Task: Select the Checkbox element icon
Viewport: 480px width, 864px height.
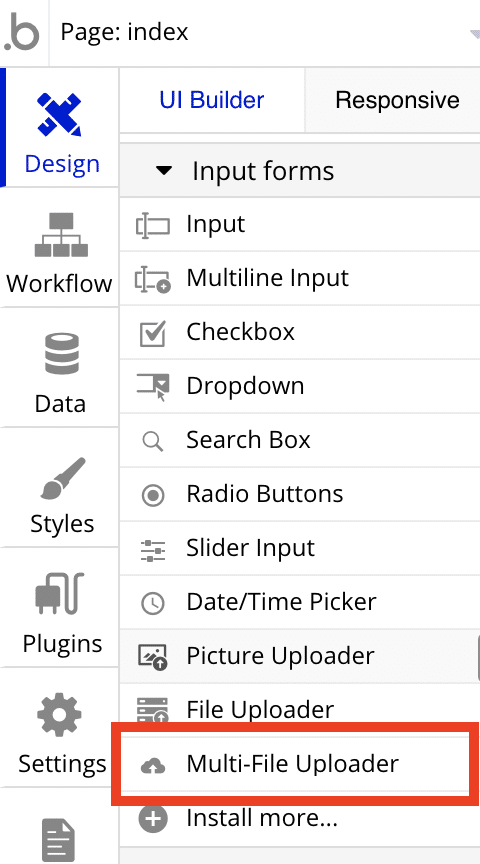Action: (x=153, y=333)
